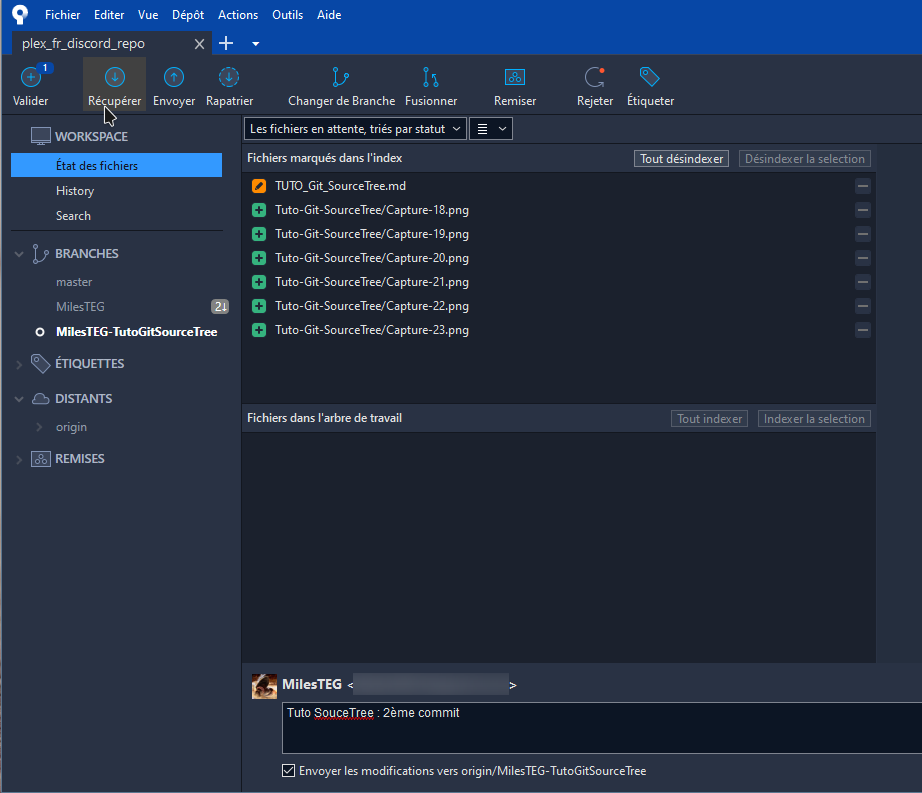The image size is (922, 793).
Task: Collapse the BRANCHES section
Action: pos(19,255)
